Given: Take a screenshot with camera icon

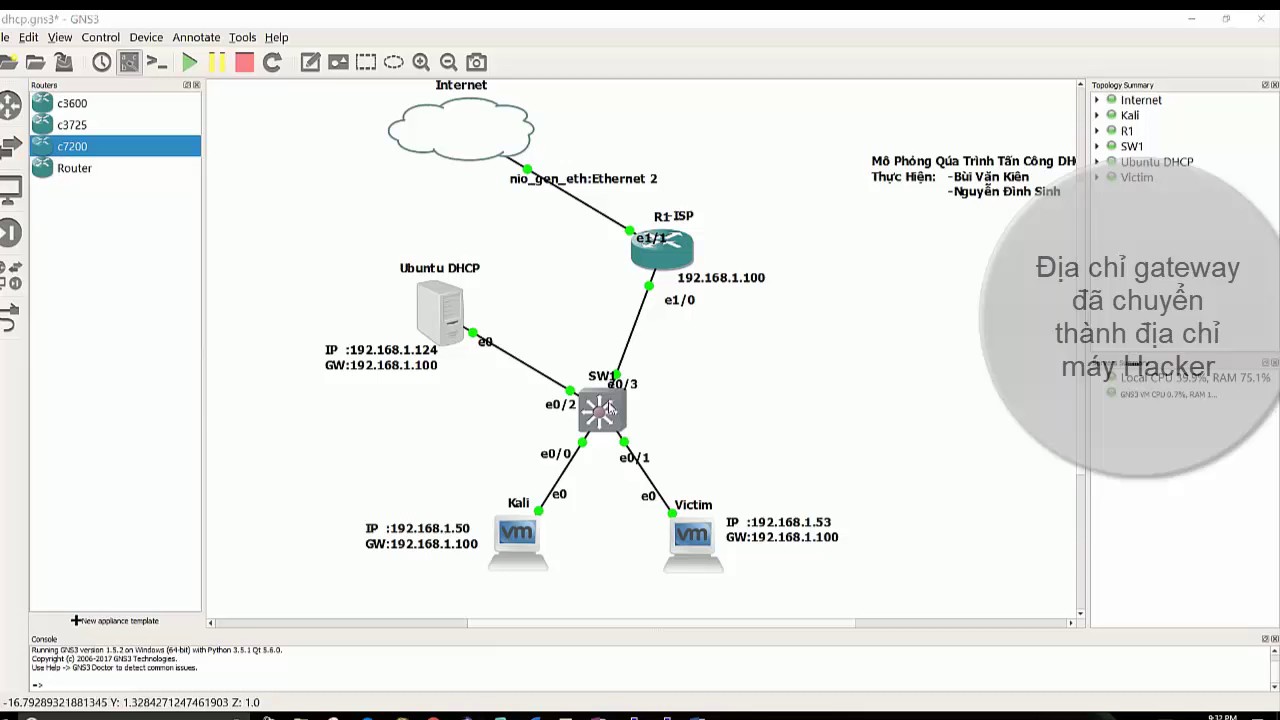Looking at the screenshot, I should click(x=477, y=62).
